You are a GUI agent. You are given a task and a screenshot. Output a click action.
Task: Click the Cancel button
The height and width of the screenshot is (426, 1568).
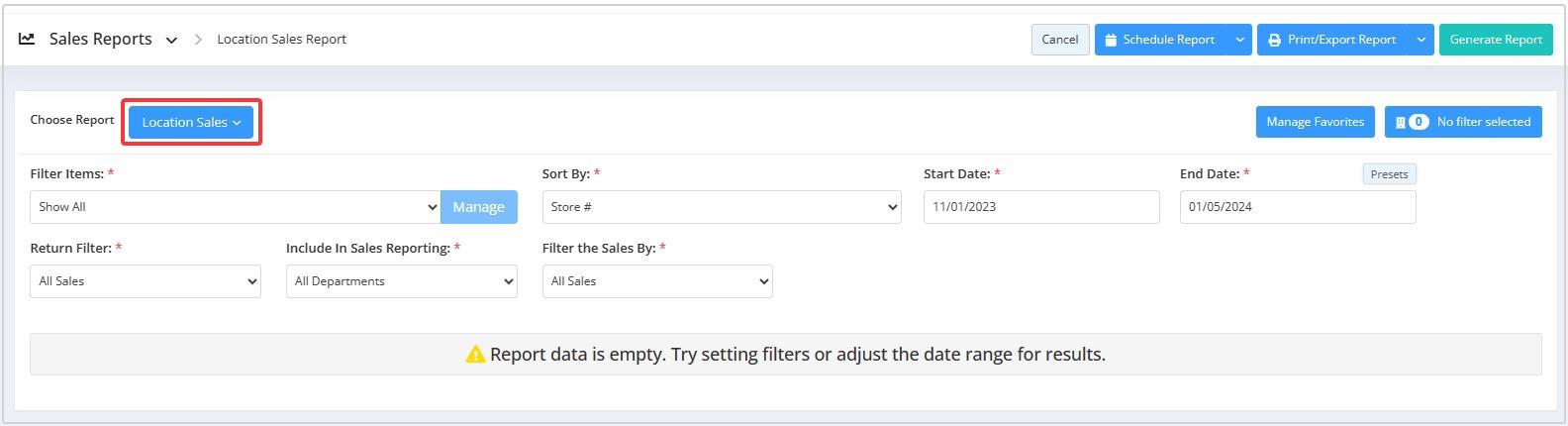click(x=1060, y=40)
